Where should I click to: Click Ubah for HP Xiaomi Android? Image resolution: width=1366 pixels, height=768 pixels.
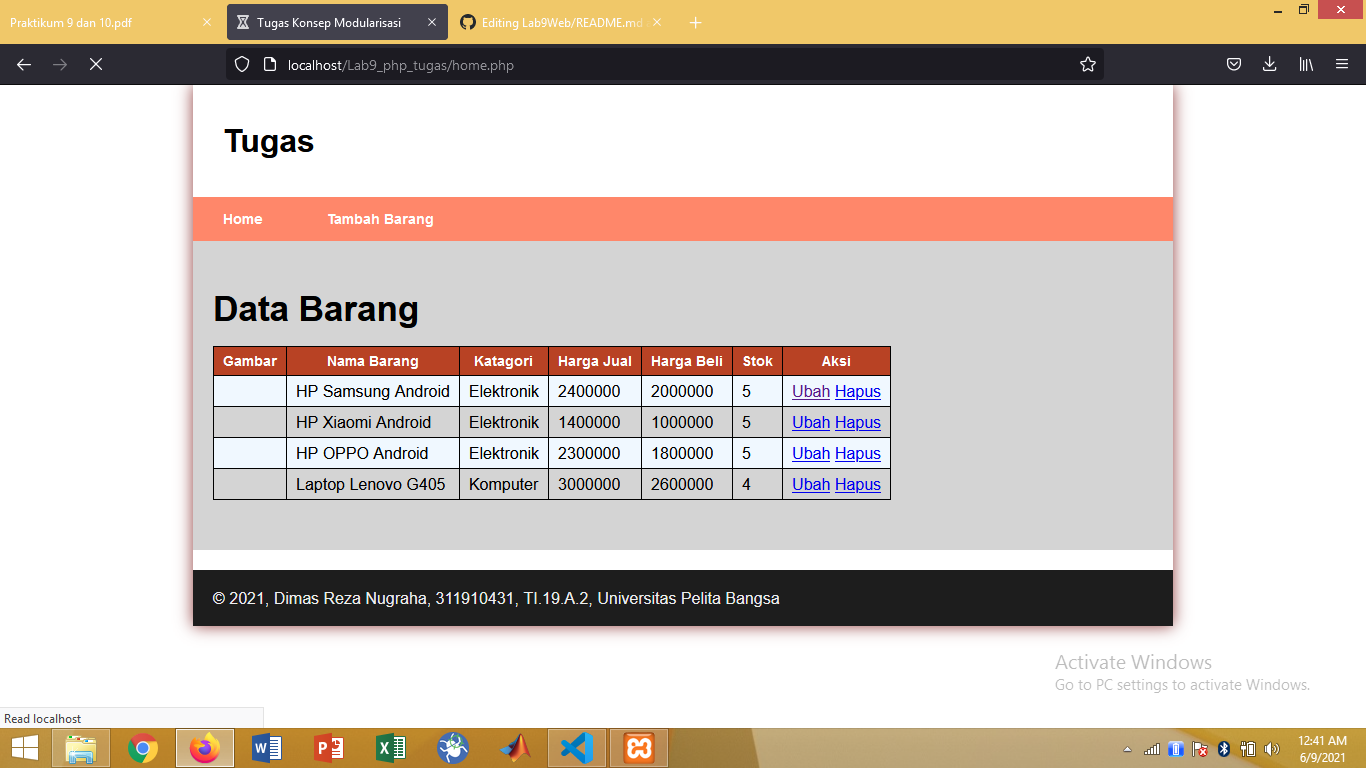(811, 423)
